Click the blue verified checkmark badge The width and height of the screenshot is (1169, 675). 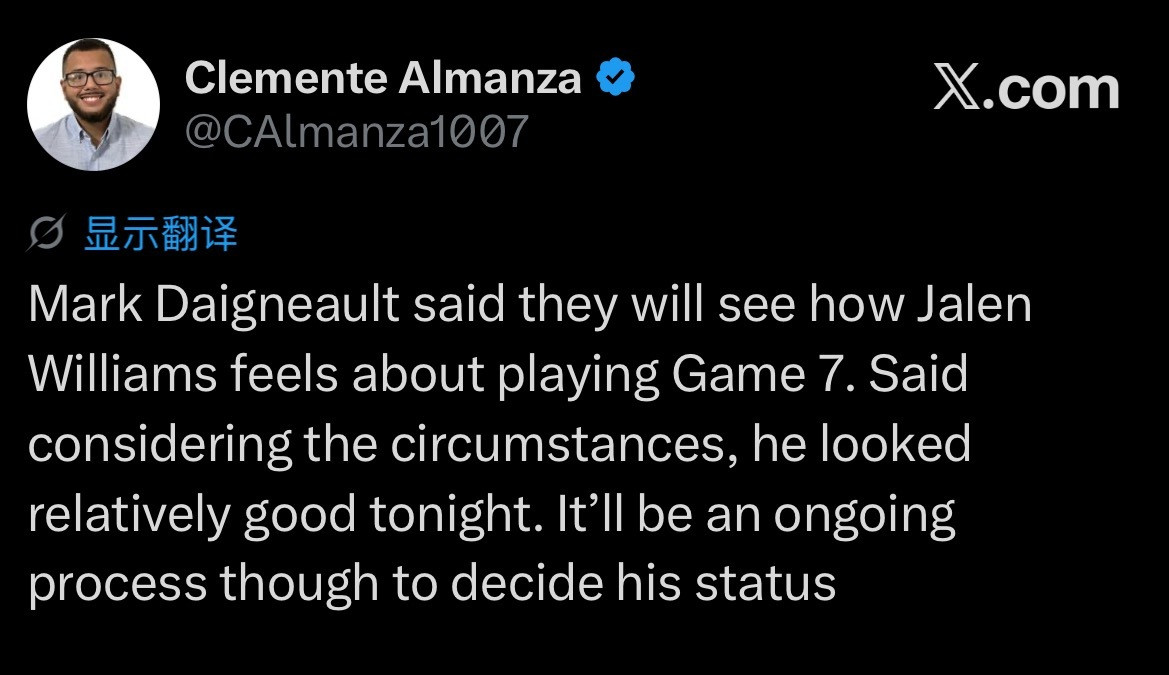616,77
